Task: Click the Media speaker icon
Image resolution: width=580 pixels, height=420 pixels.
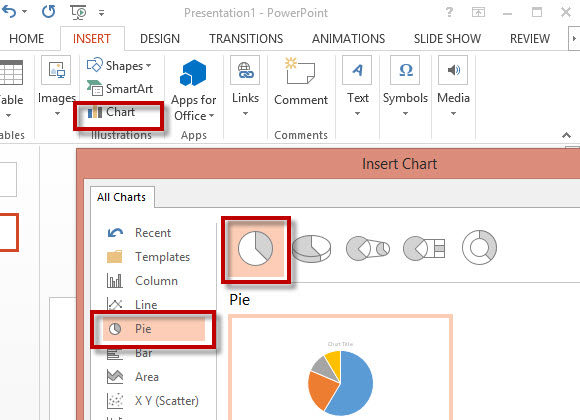Action: pos(453,70)
